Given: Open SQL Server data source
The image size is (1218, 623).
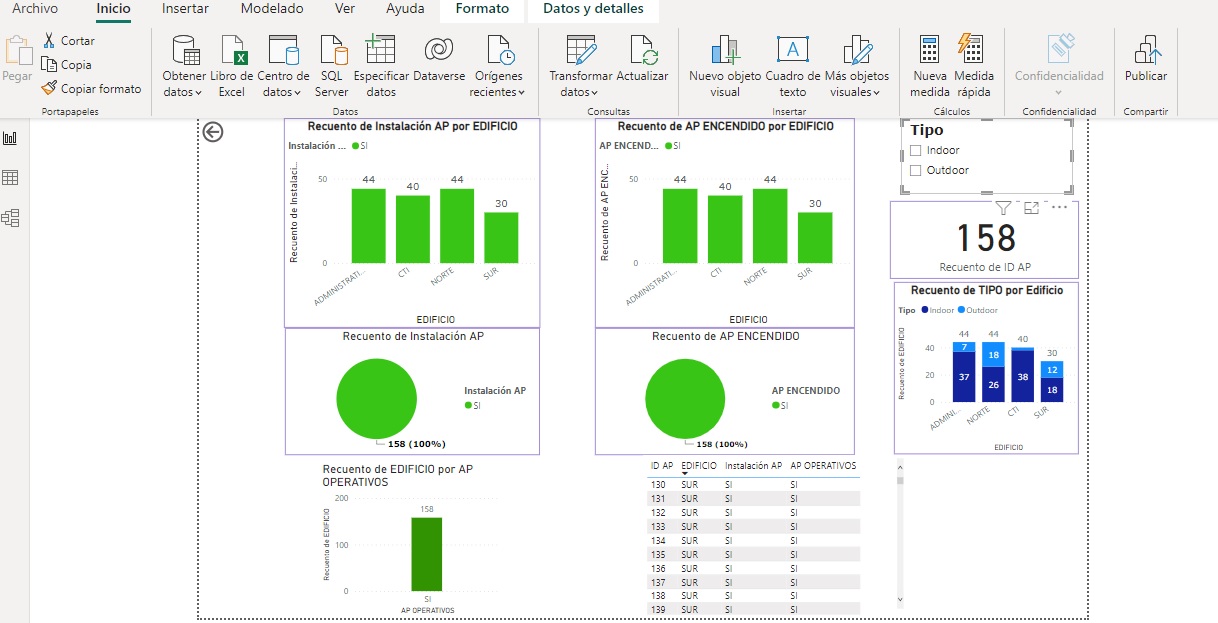Looking at the screenshot, I should [x=332, y=52].
